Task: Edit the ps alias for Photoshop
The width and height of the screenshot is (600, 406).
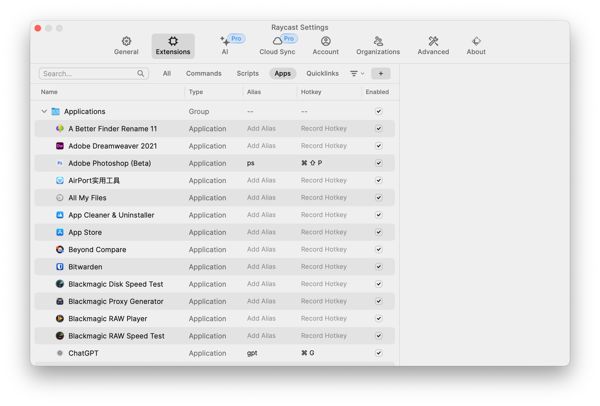Action: click(x=251, y=163)
